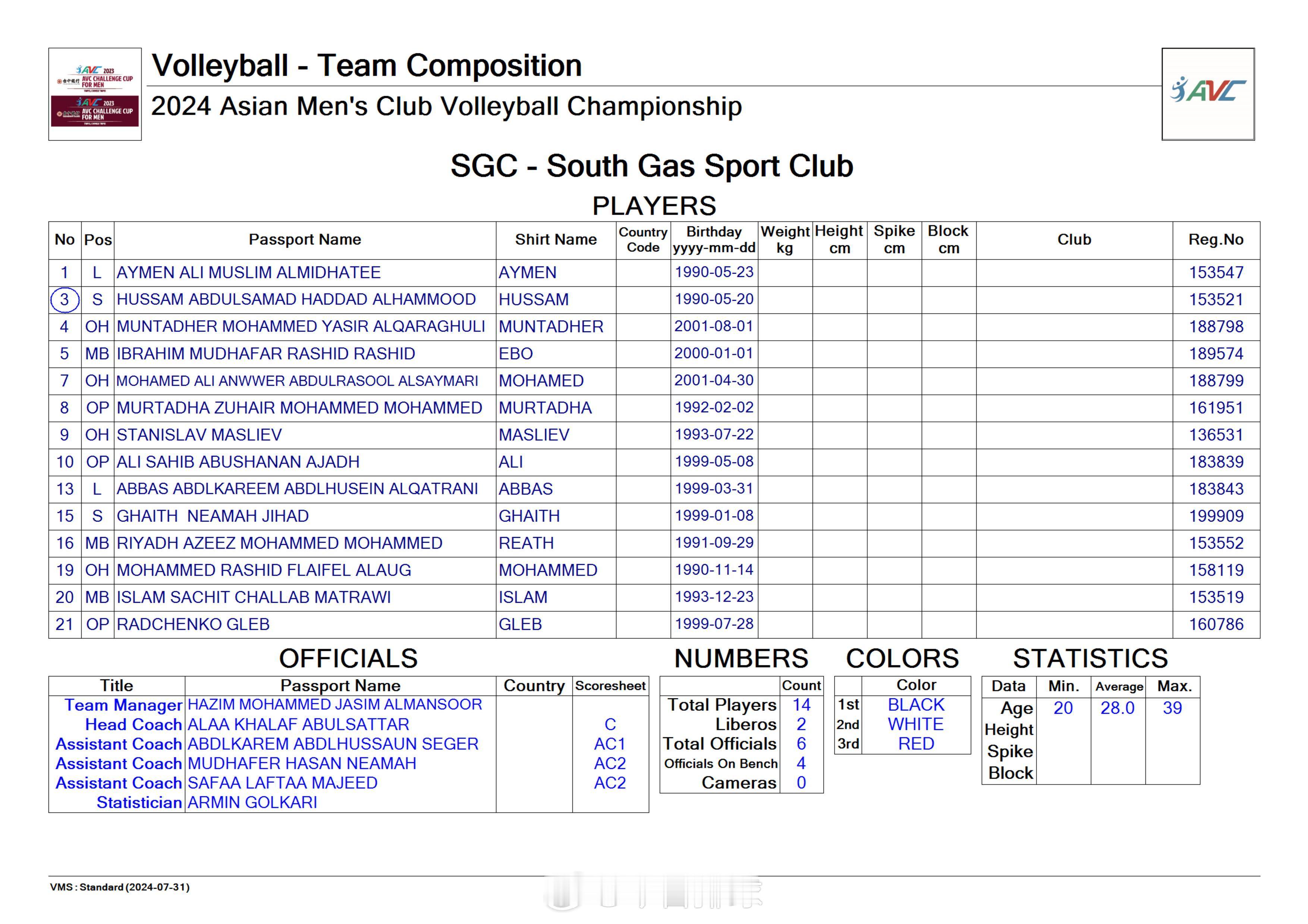The image size is (1308, 924).
Task: Click the blurred watermark at page bottom
Action: [653, 891]
